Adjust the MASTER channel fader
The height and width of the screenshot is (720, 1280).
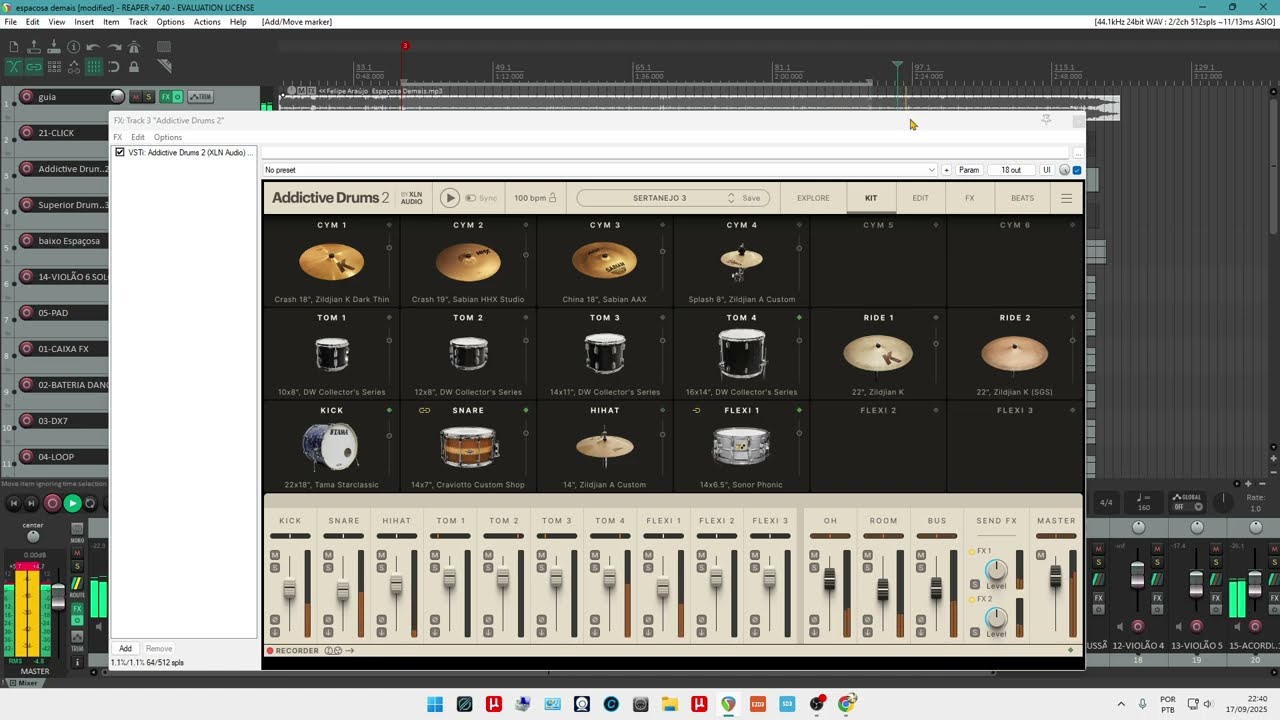tap(1055, 577)
